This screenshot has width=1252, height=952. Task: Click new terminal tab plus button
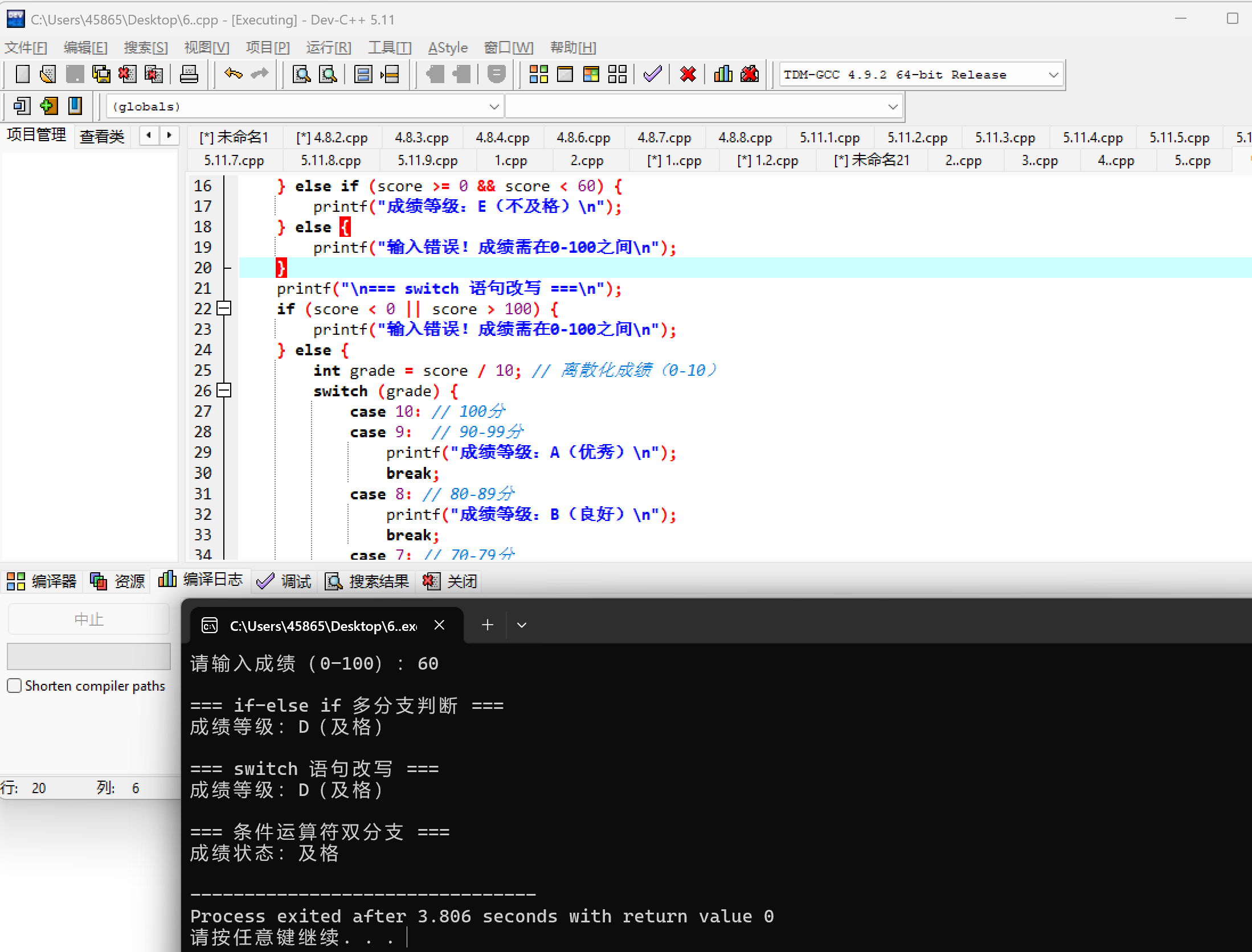click(x=488, y=625)
